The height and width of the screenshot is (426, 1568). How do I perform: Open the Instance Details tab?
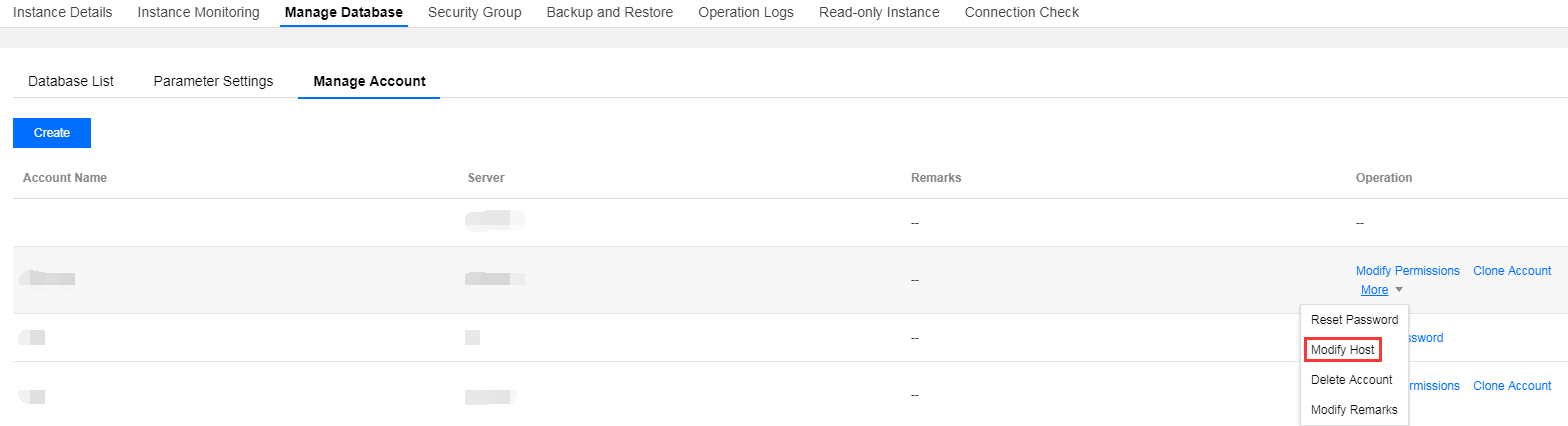point(62,13)
